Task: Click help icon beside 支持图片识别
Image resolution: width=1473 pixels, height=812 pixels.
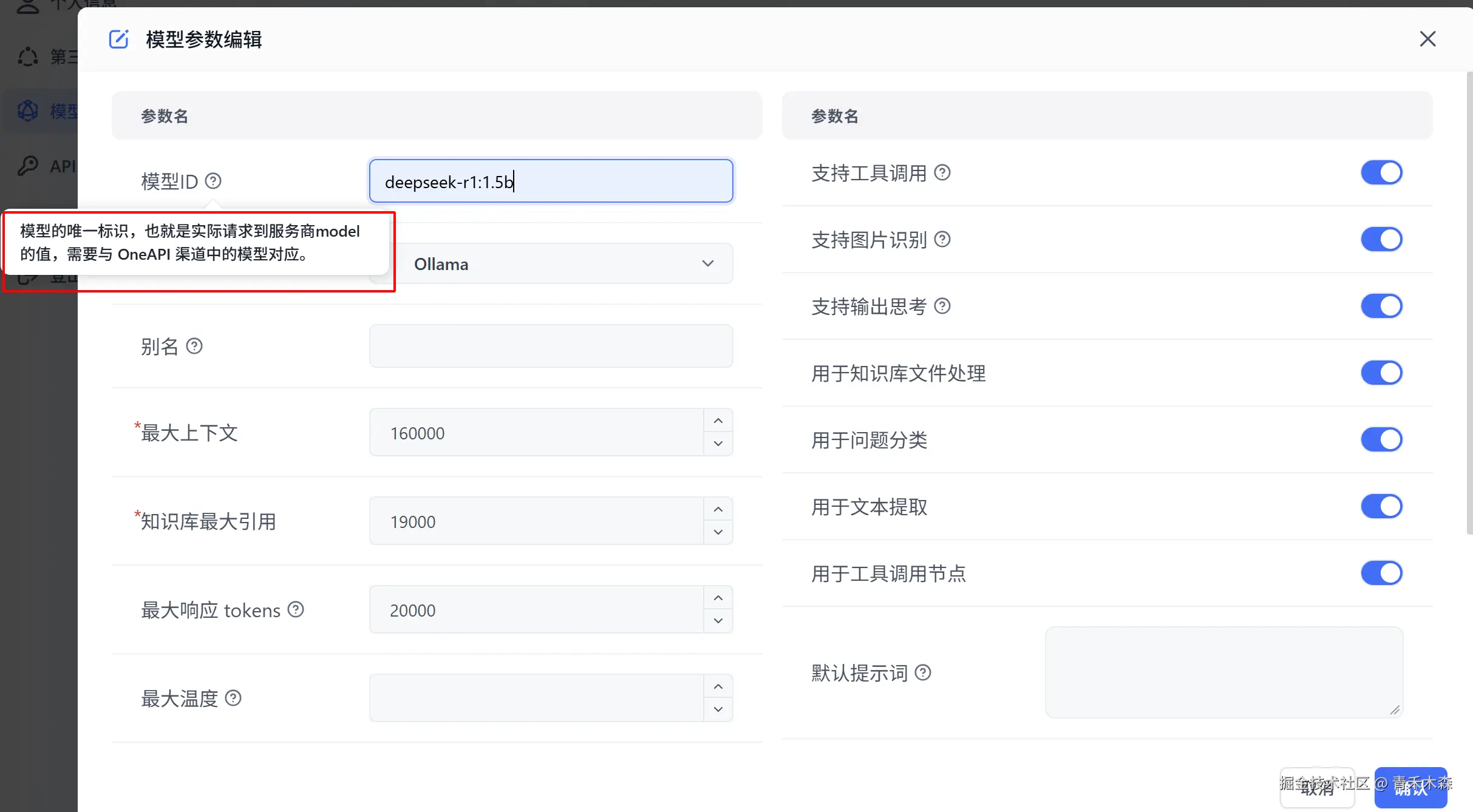Action: pyautogui.click(x=942, y=240)
